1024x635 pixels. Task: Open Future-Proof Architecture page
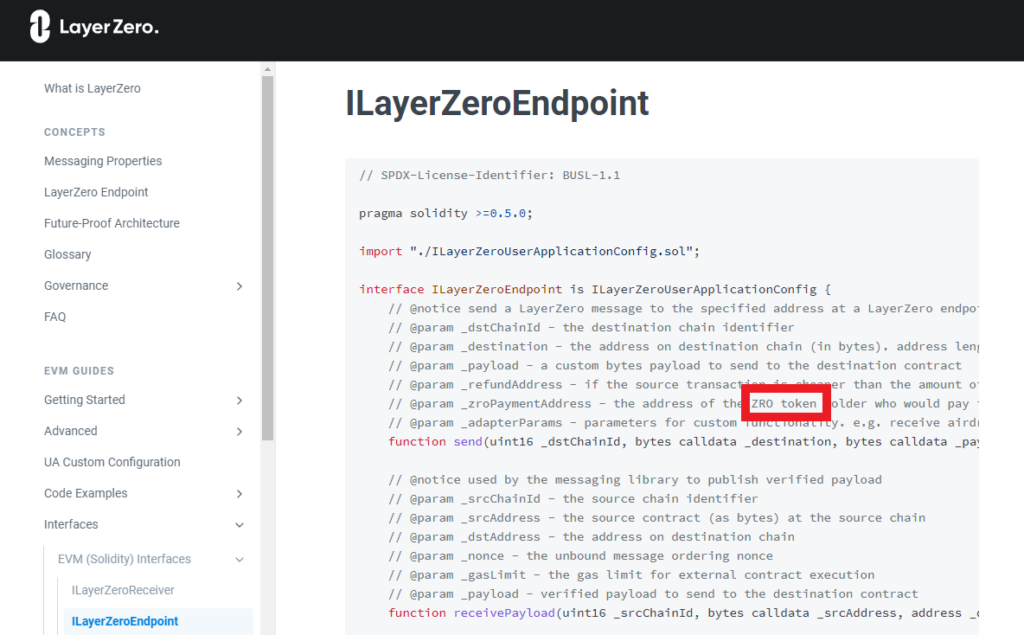click(112, 223)
